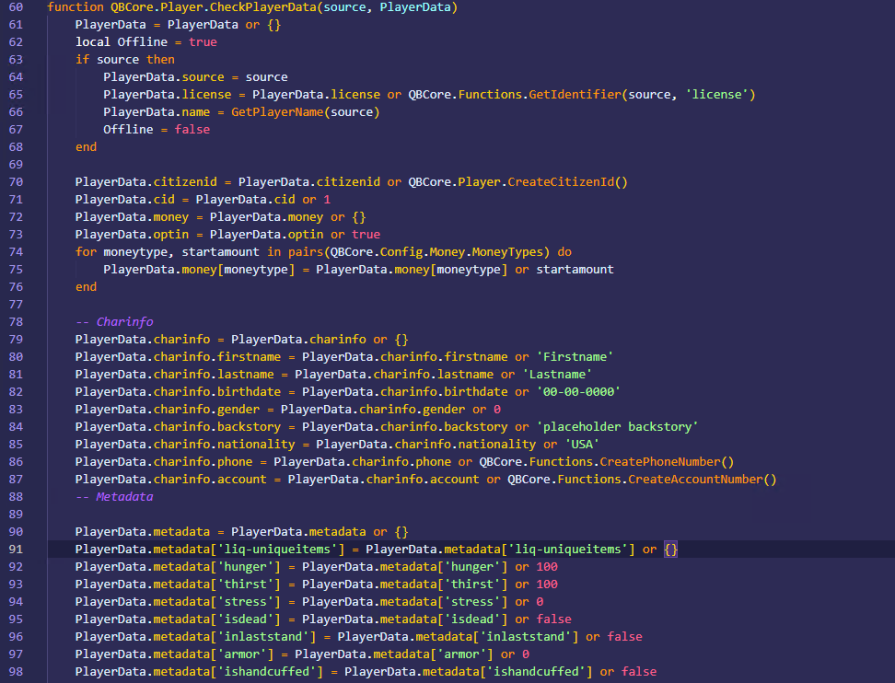Image resolution: width=895 pixels, height=683 pixels.
Task: Click the end keyword on line 76
Action: 85,286
